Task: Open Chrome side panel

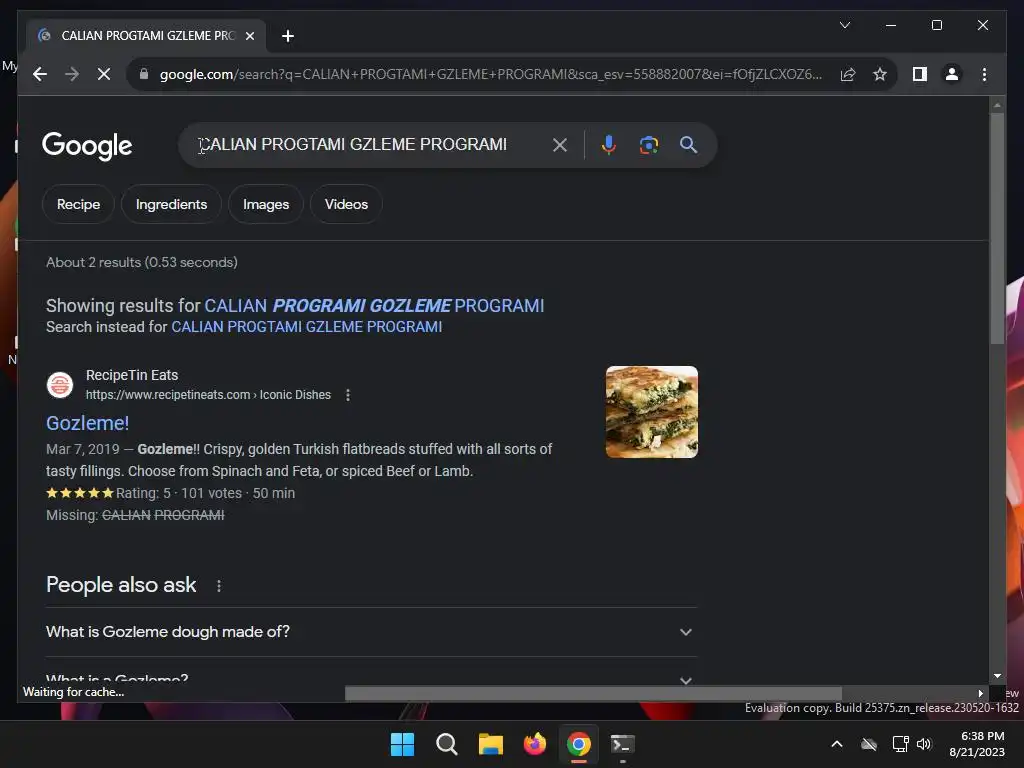Action: pos(920,74)
